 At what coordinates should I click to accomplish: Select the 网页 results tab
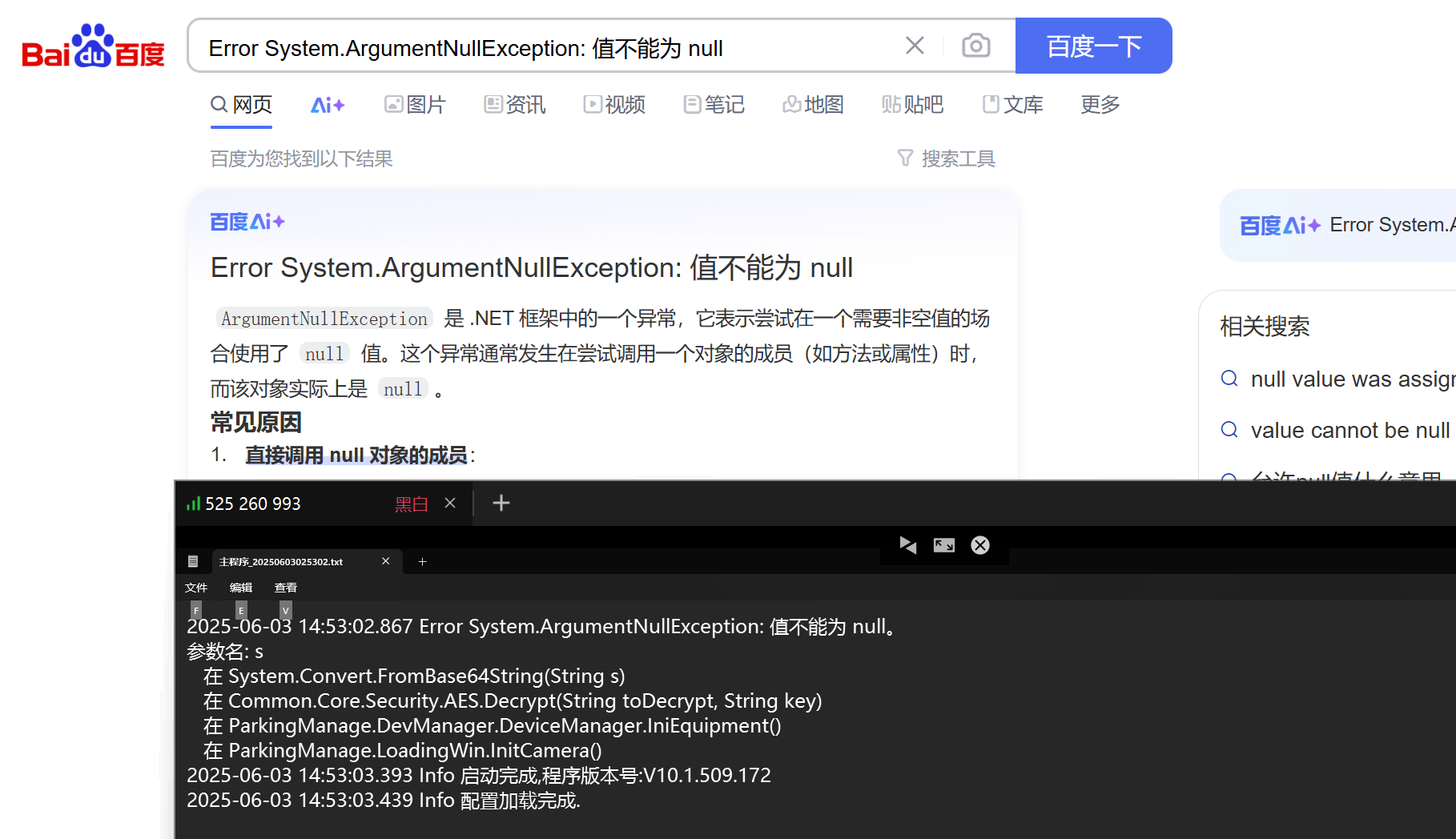[241, 105]
